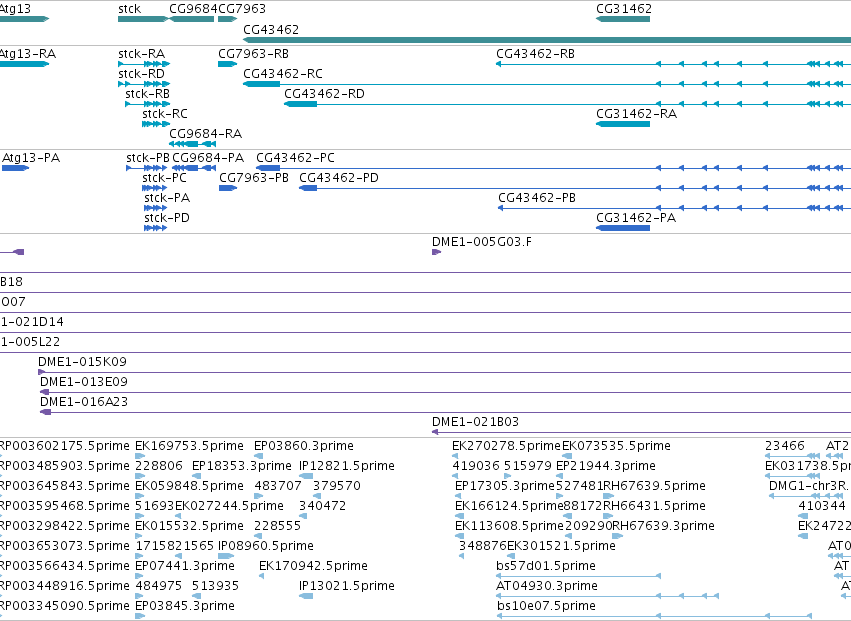This screenshot has width=851, height=621.
Task: Select the CG7963-RB transcript label
Action: (x=253, y=54)
